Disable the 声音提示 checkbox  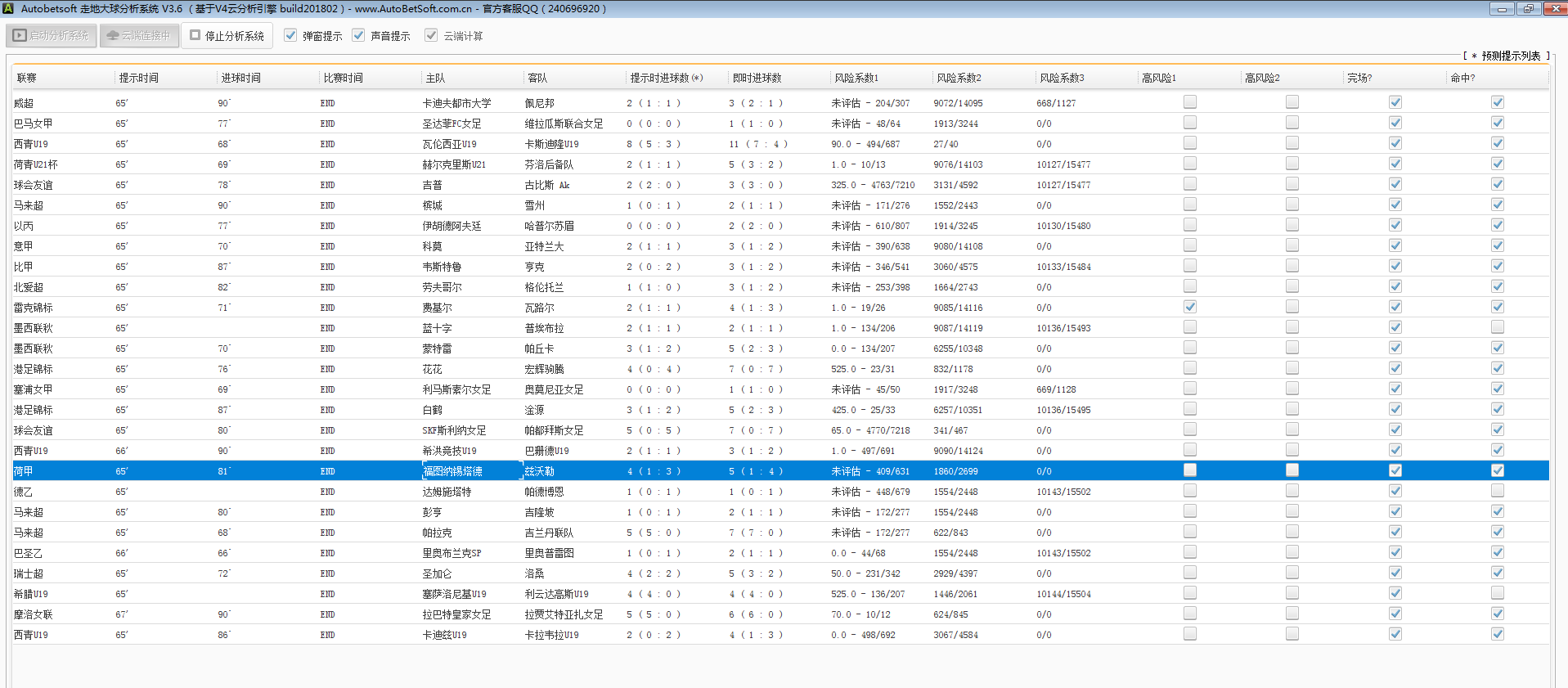(x=358, y=35)
